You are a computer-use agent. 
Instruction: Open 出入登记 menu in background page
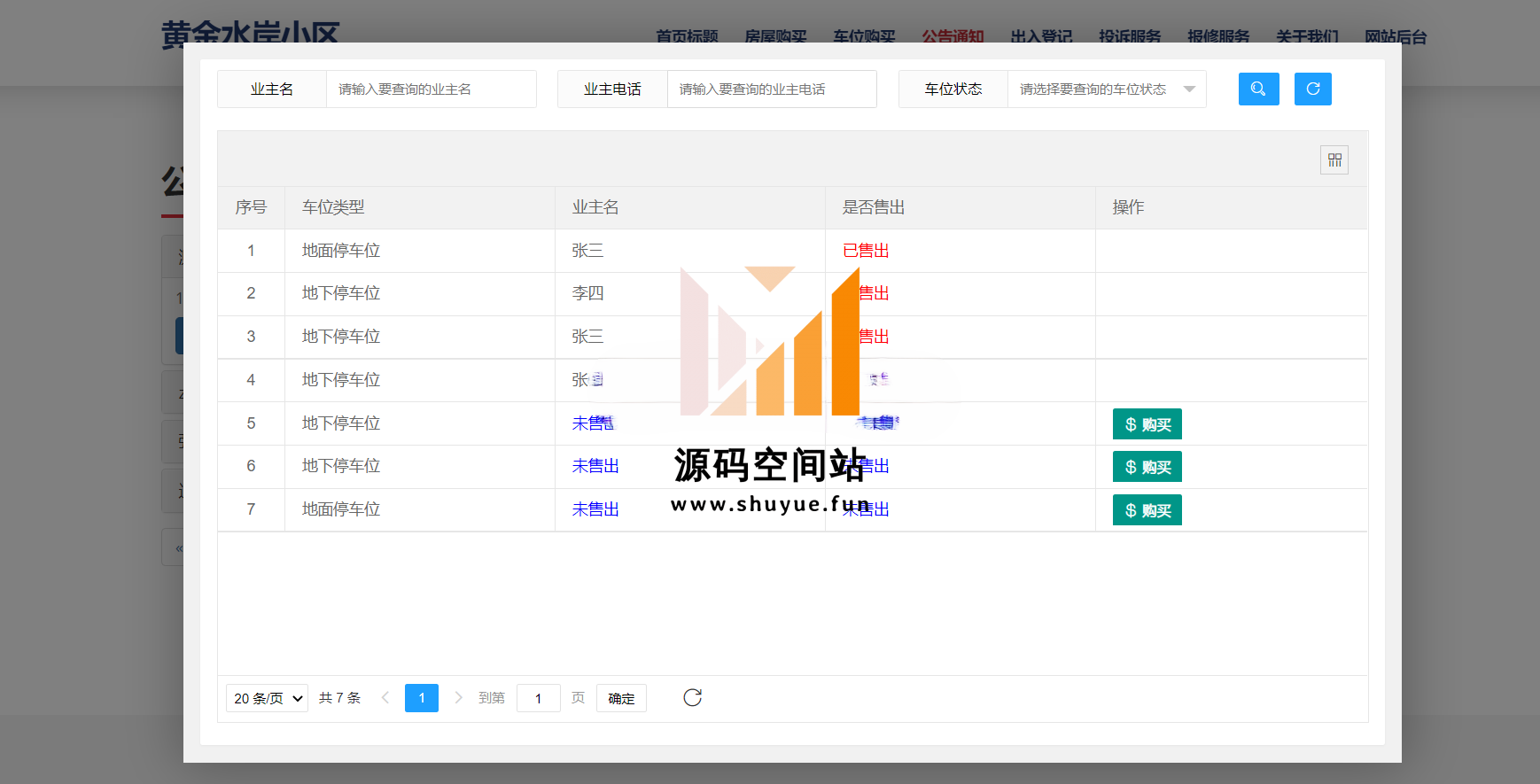(x=1041, y=36)
